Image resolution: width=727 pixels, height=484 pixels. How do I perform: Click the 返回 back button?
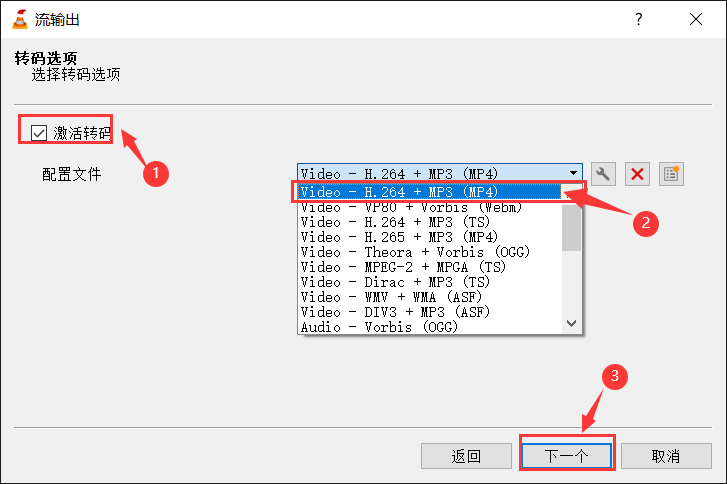[466, 456]
